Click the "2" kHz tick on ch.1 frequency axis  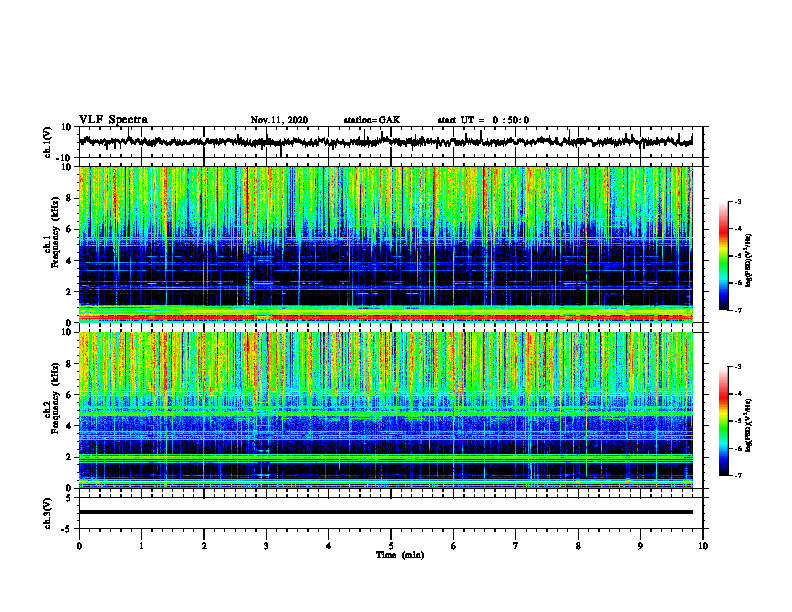coord(70,292)
